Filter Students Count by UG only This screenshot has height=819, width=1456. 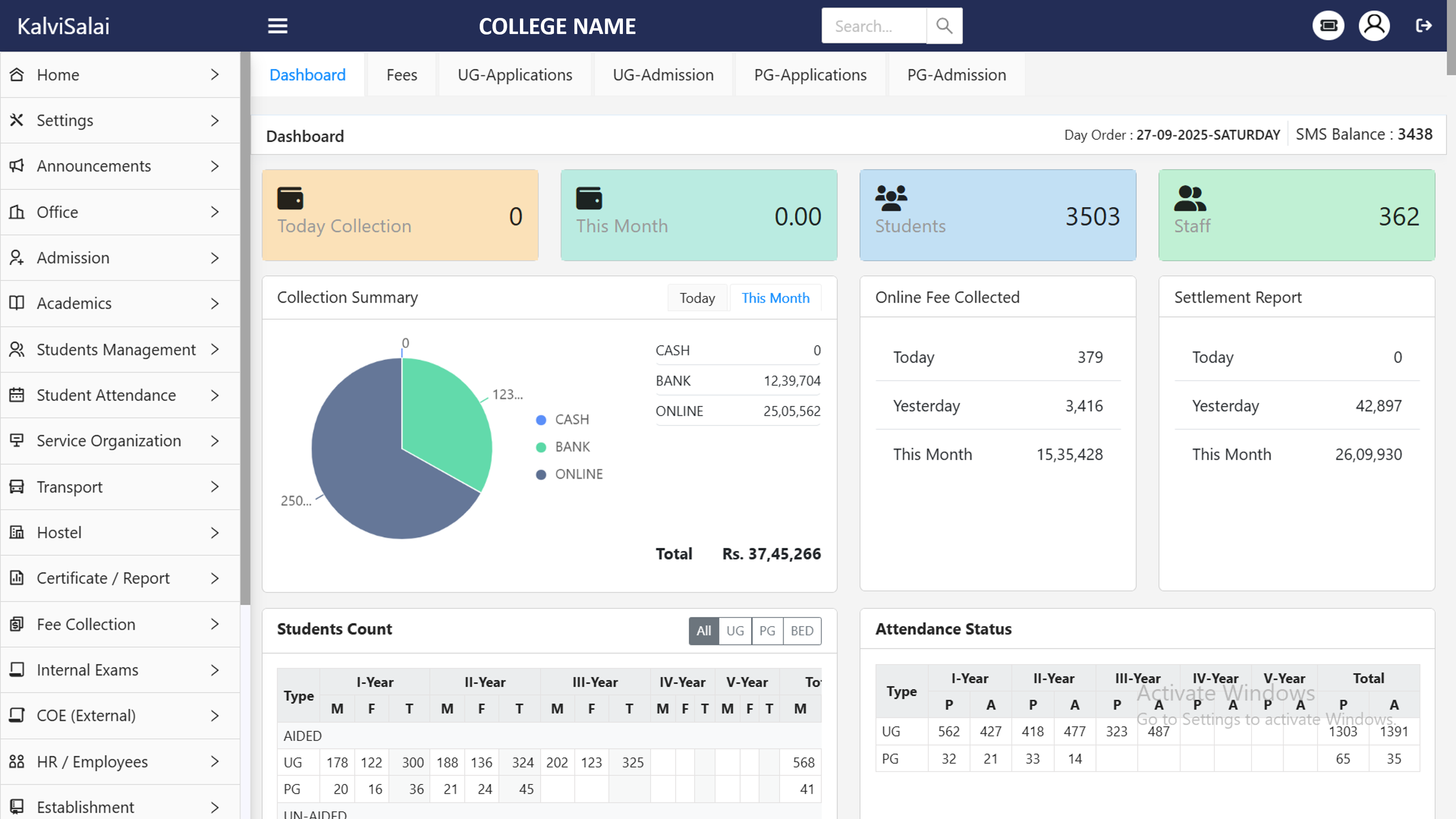tap(734, 631)
